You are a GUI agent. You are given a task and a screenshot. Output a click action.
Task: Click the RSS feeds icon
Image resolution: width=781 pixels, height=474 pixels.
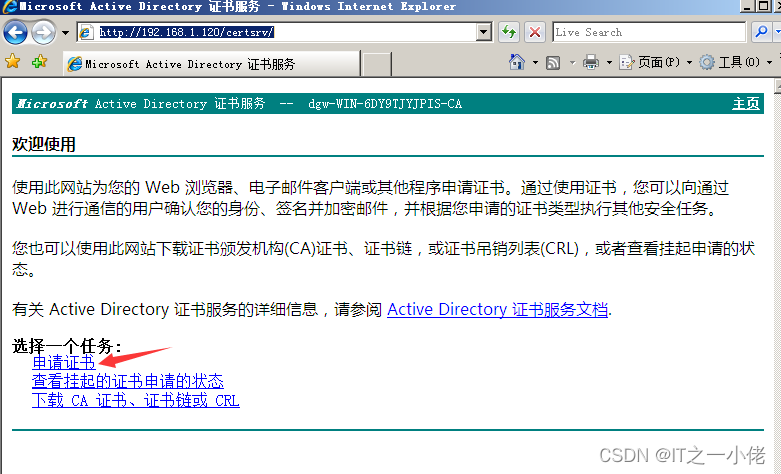click(x=553, y=63)
